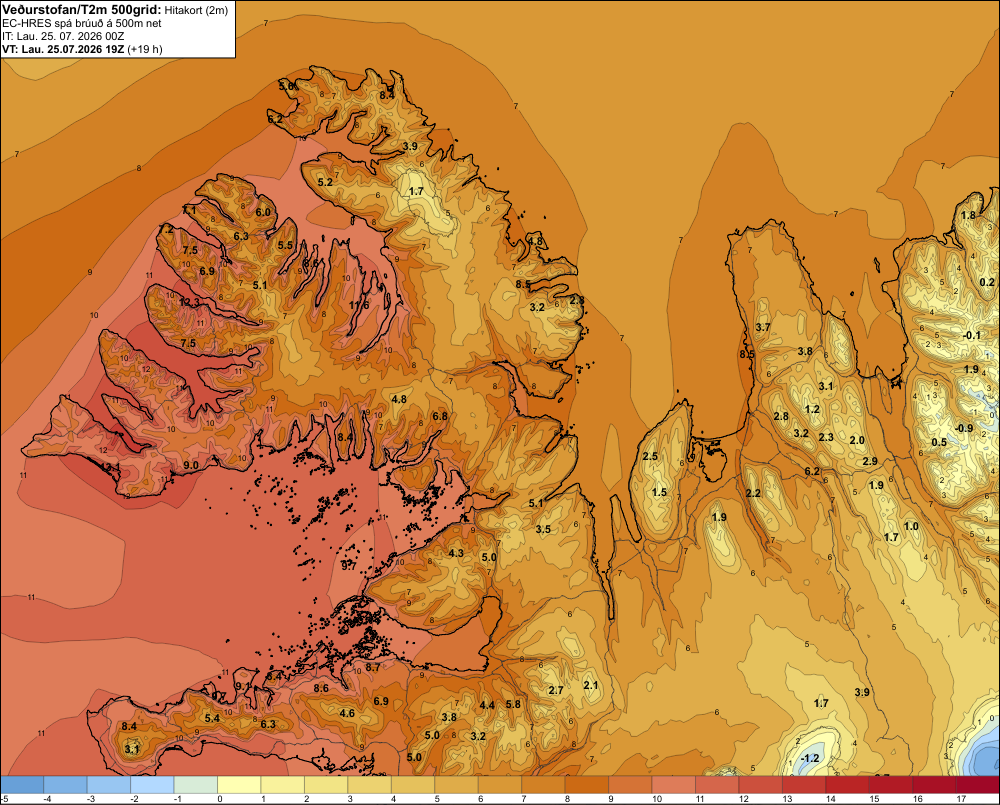The image size is (1000, 805).
Task: Click the 2.2 temperature value
Action: pyautogui.click(x=753, y=493)
